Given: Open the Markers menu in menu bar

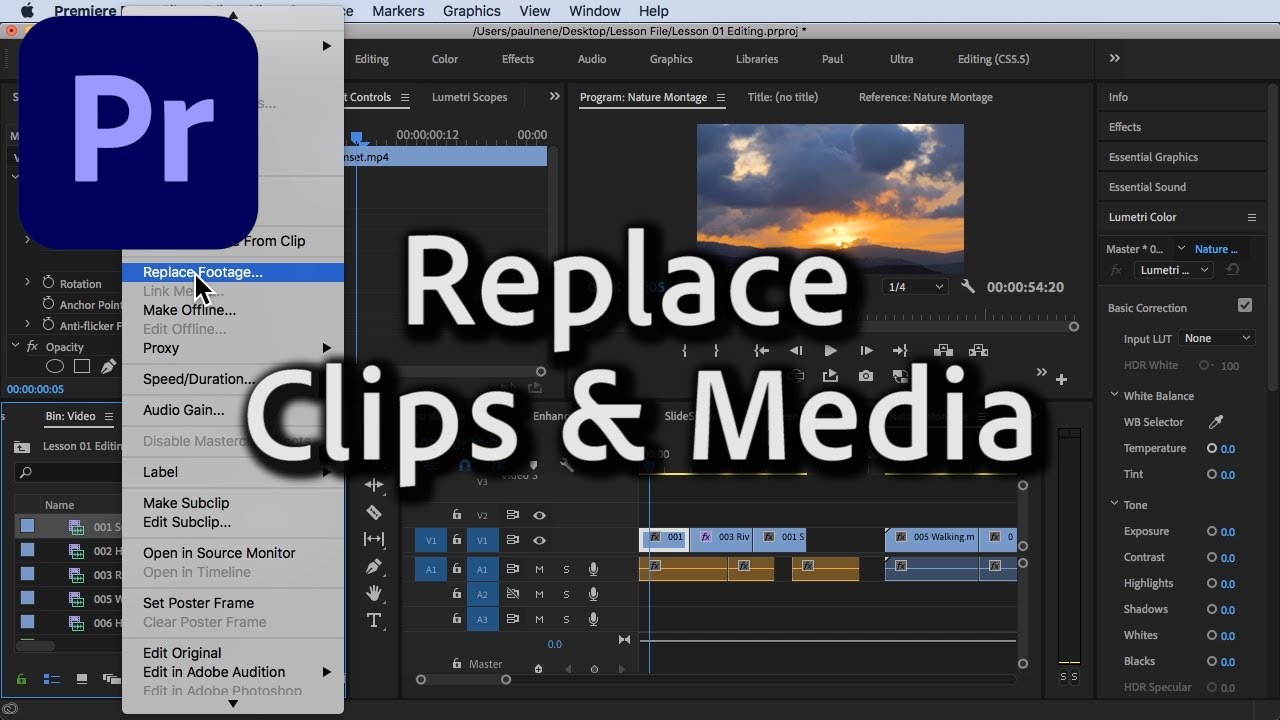Looking at the screenshot, I should tap(398, 11).
